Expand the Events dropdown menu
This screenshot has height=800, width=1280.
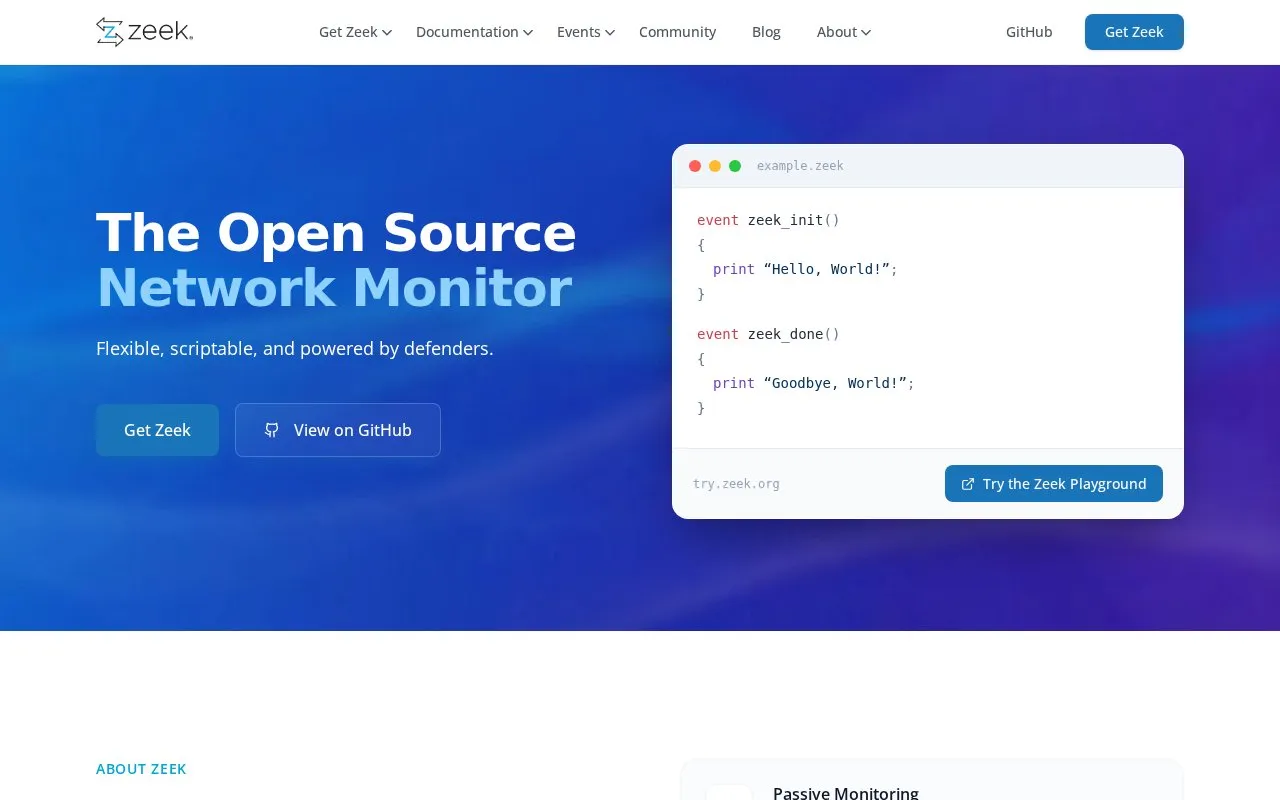pyautogui.click(x=586, y=32)
